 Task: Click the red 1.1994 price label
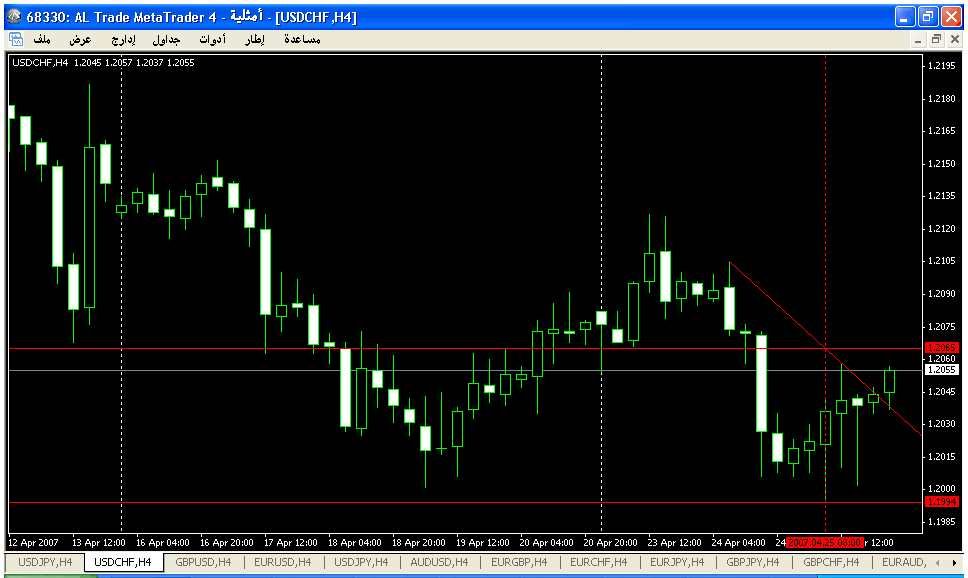pyautogui.click(x=941, y=501)
